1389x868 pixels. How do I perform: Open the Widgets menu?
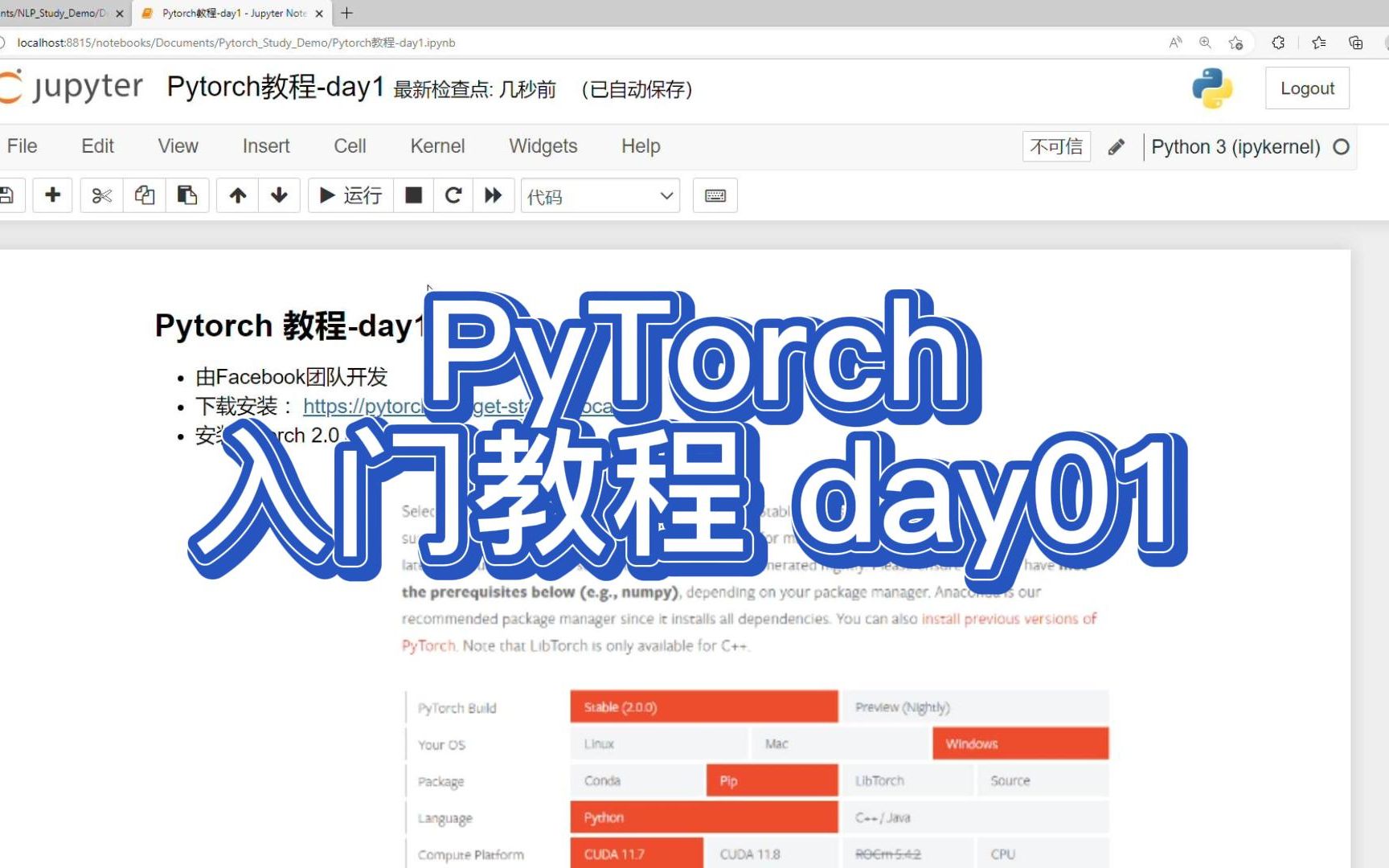543,146
